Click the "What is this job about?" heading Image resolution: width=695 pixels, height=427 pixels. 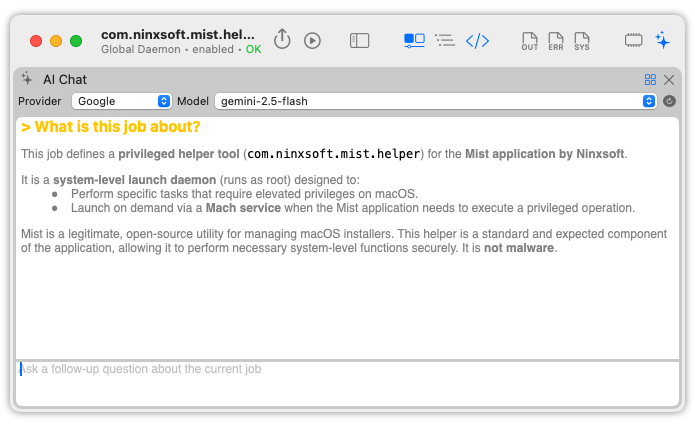coord(111,127)
